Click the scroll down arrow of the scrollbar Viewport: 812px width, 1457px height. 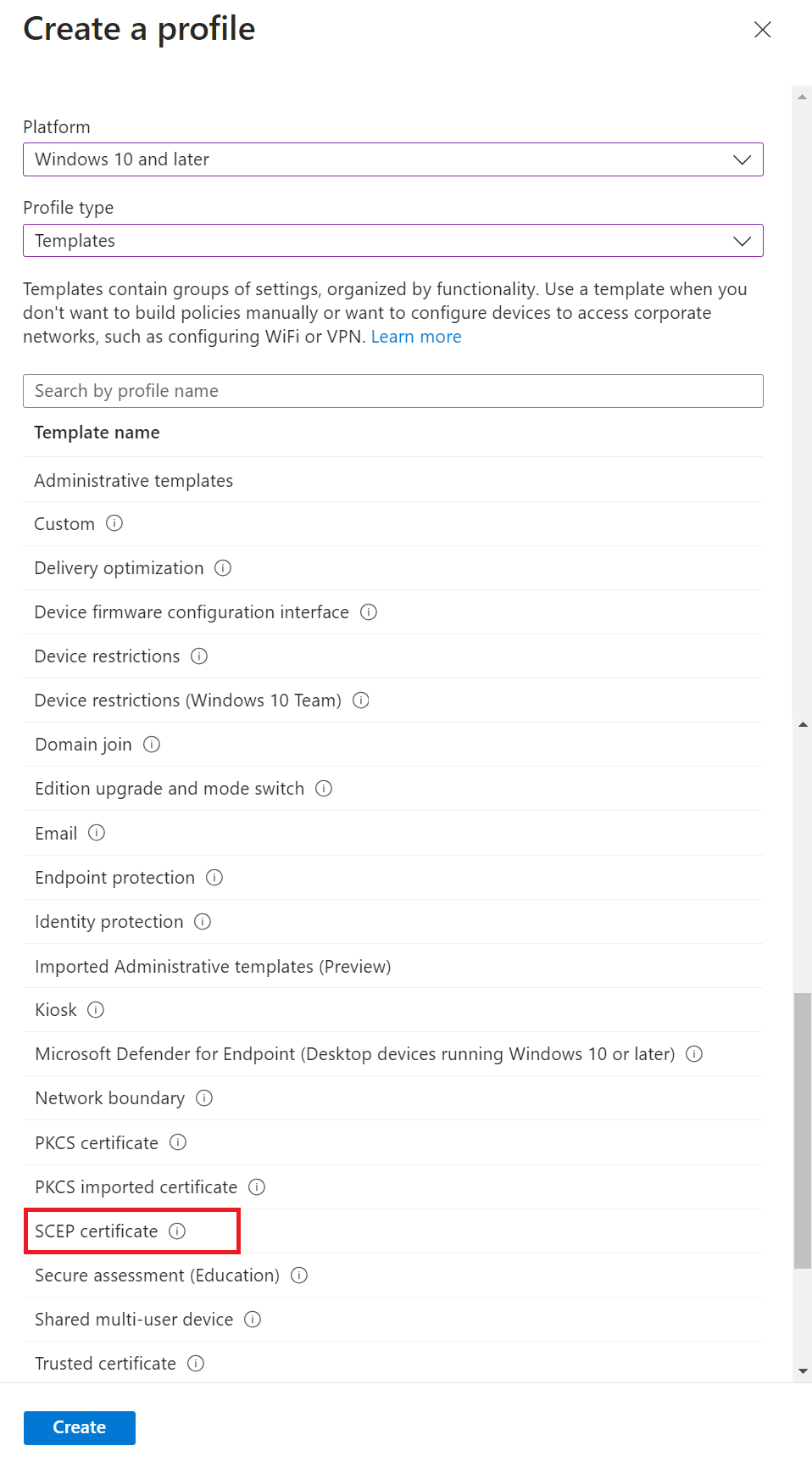(x=802, y=1370)
